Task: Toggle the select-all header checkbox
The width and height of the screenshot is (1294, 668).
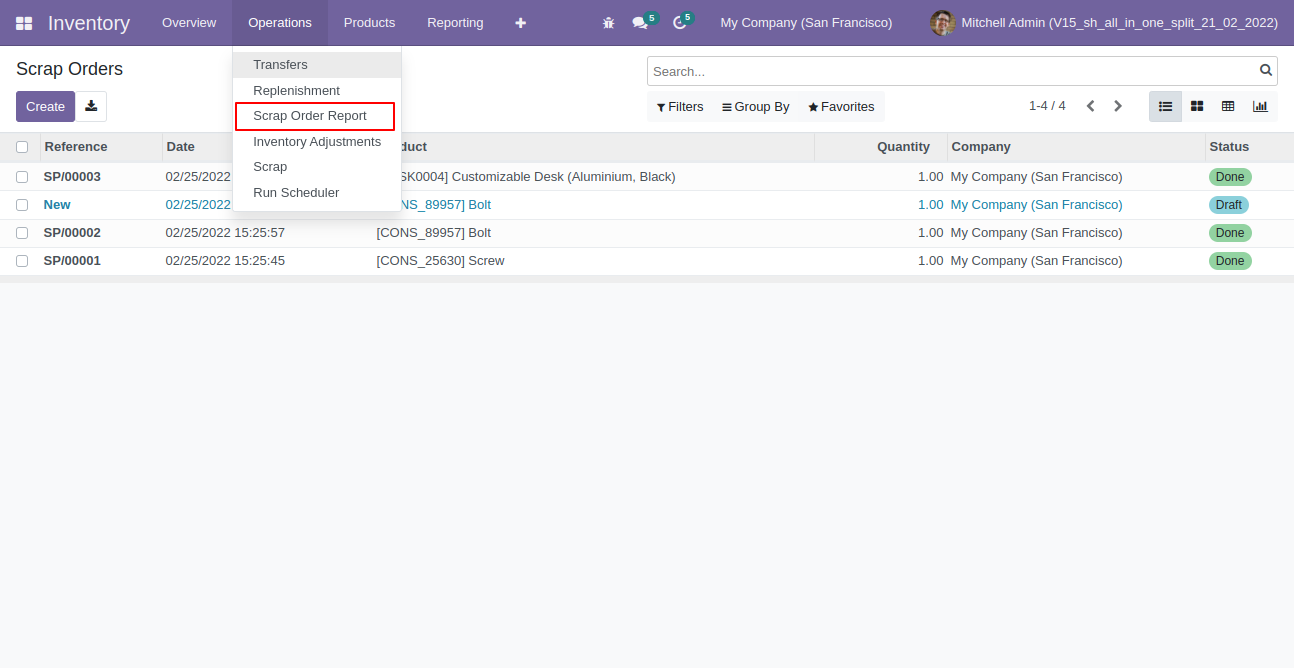Action: pyautogui.click(x=22, y=147)
